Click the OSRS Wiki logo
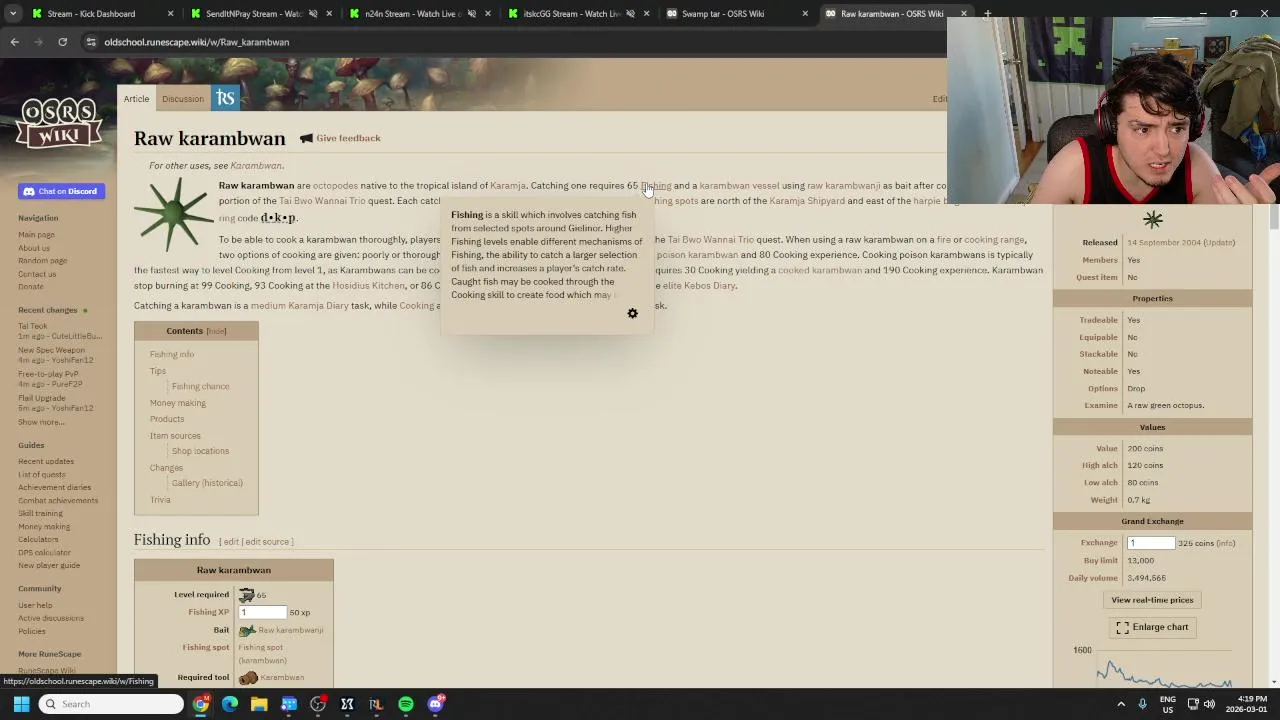Image resolution: width=1280 pixels, height=720 pixels. click(x=58, y=124)
